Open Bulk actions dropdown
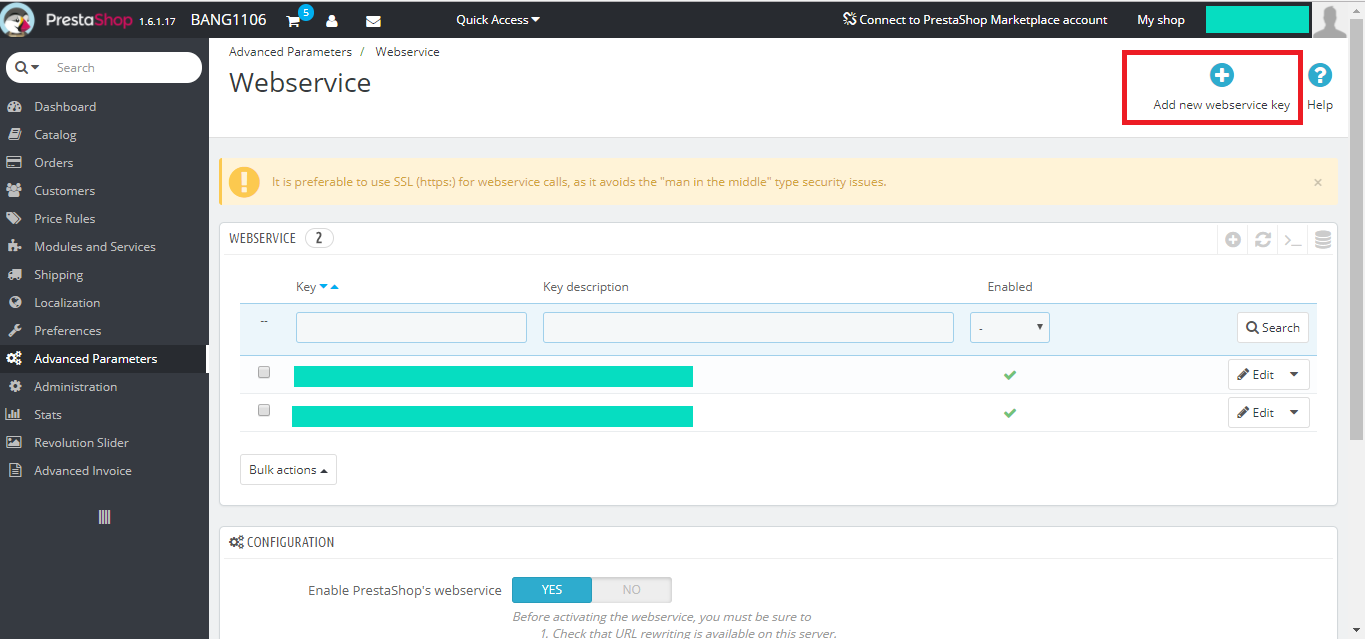Viewport: 1365px width, 639px height. point(288,470)
